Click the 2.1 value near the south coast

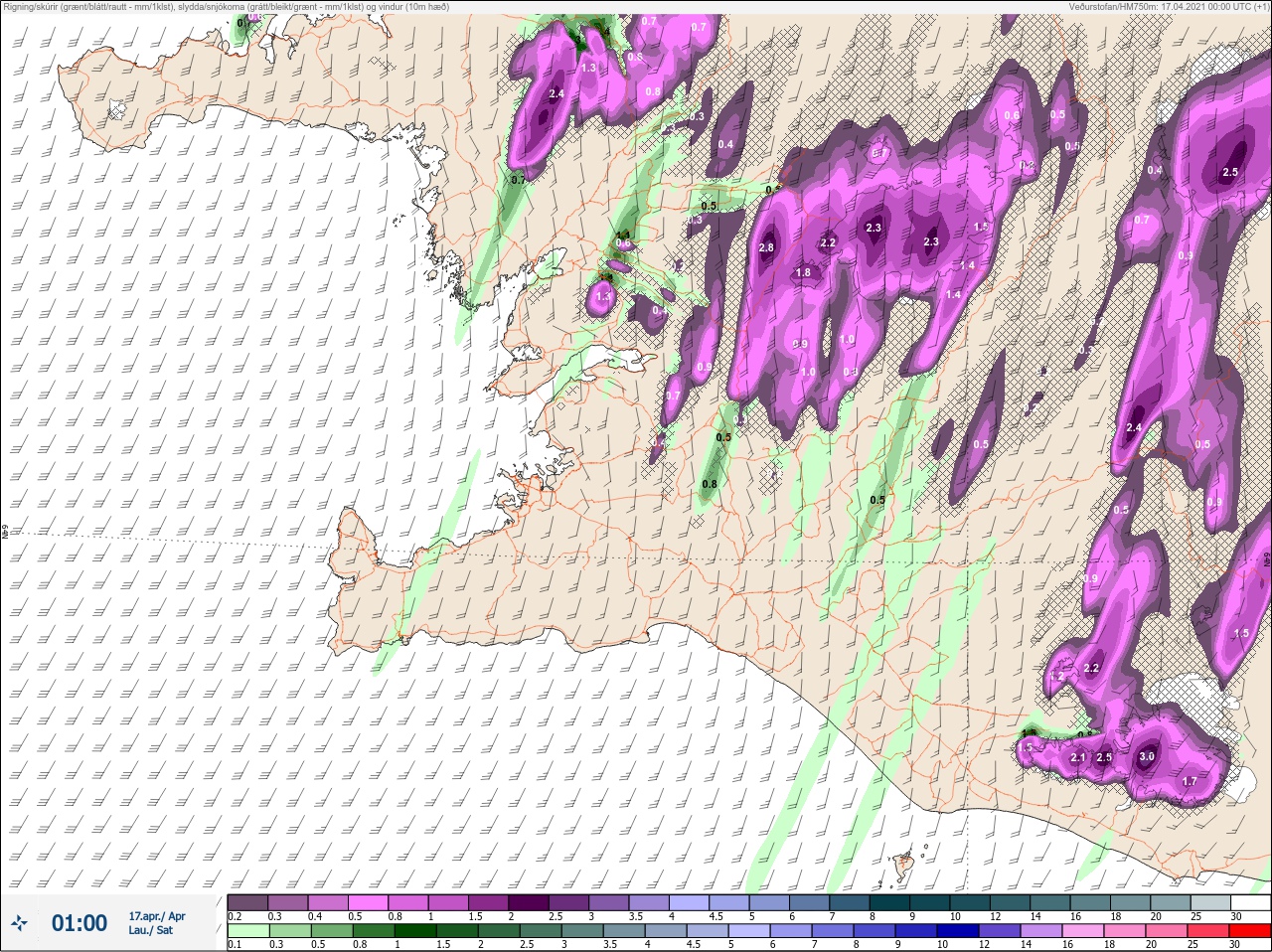tap(1078, 757)
